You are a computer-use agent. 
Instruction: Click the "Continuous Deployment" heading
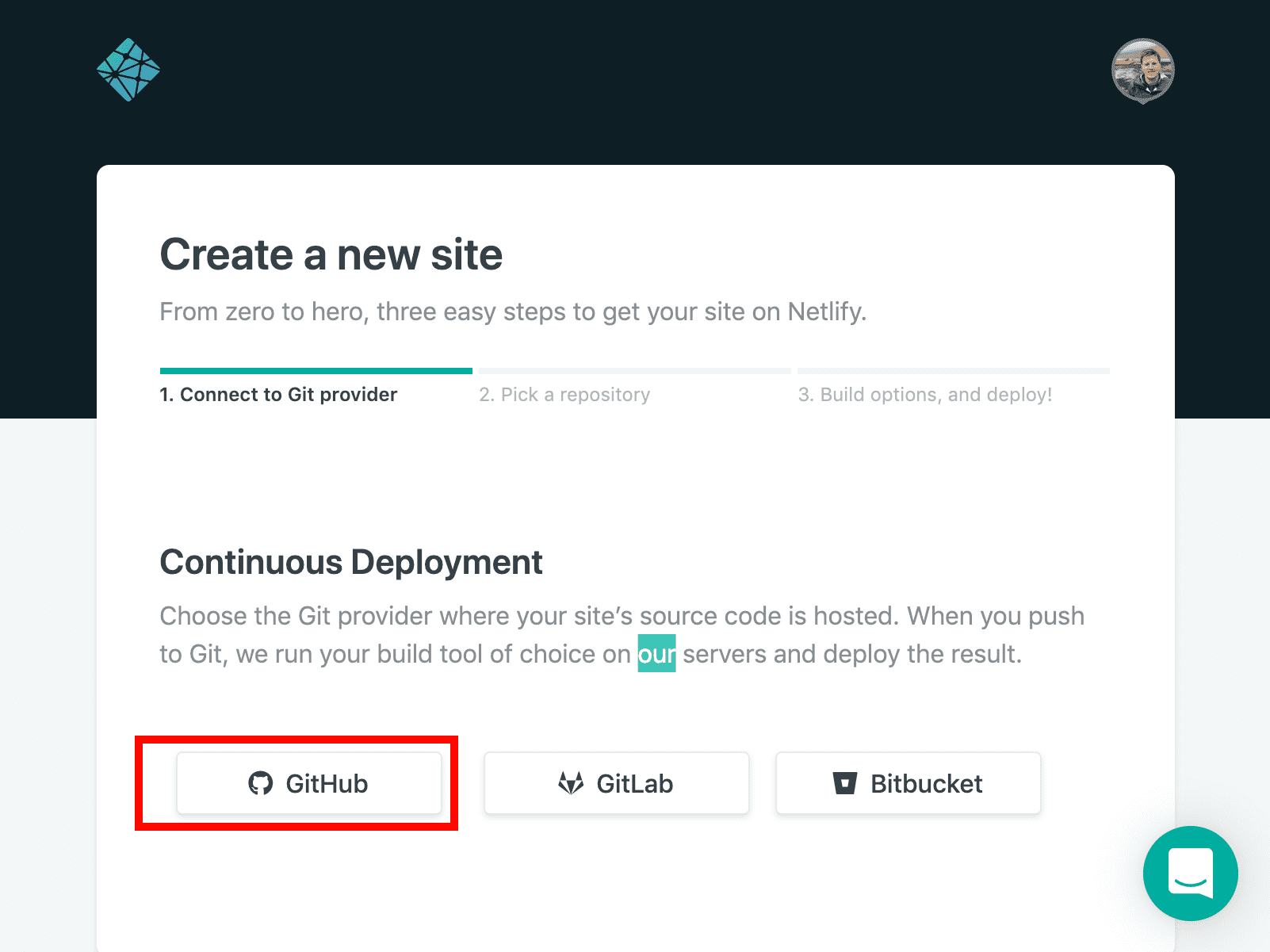tap(351, 563)
